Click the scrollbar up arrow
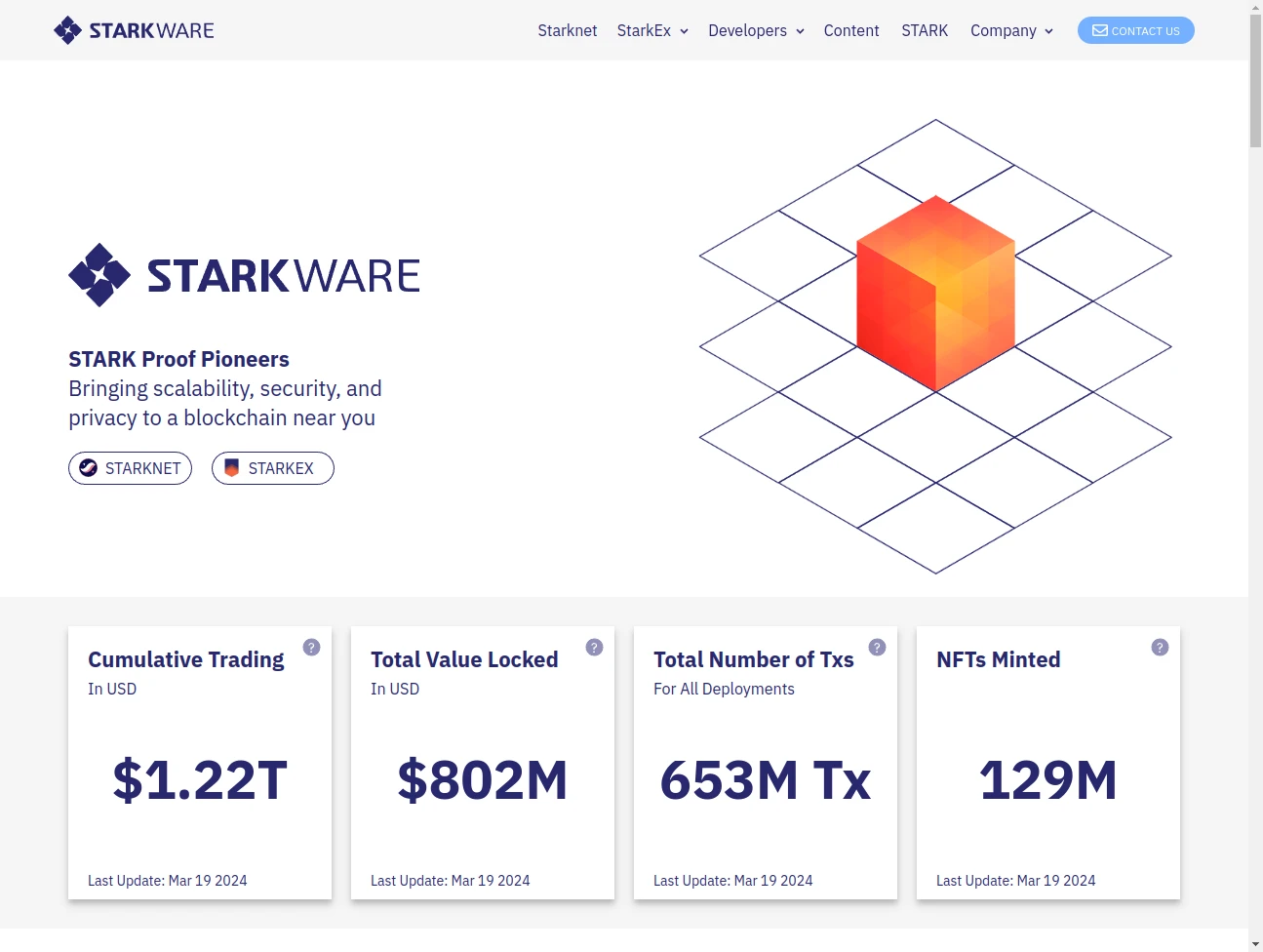1263x952 pixels. tap(1255, 7)
